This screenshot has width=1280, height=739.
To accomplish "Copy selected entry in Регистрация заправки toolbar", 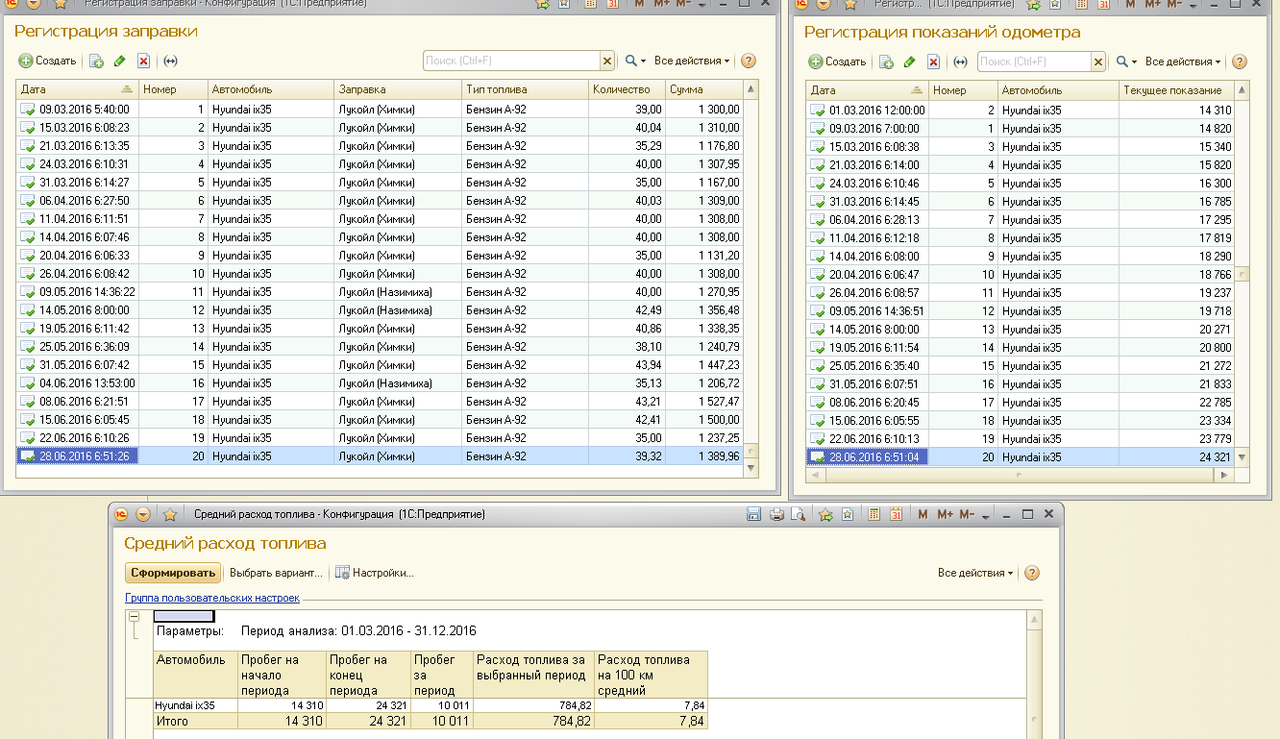I will [96, 61].
